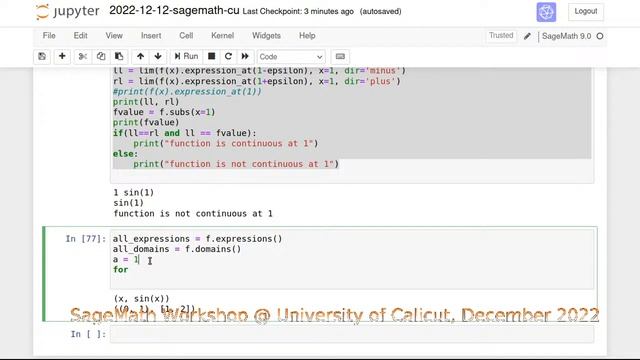Image resolution: width=640 pixels, height=360 pixels.
Task: Interrupt the kernel with stop icon
Action: tap(211, 56)
